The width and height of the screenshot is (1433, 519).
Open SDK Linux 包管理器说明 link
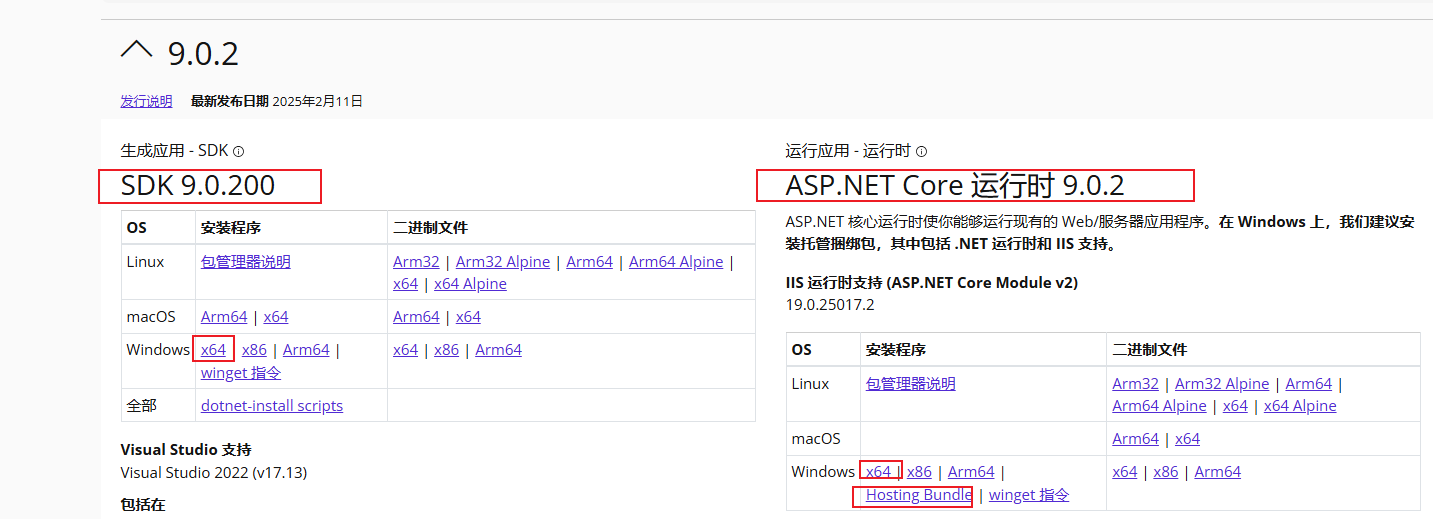[246, 261]
